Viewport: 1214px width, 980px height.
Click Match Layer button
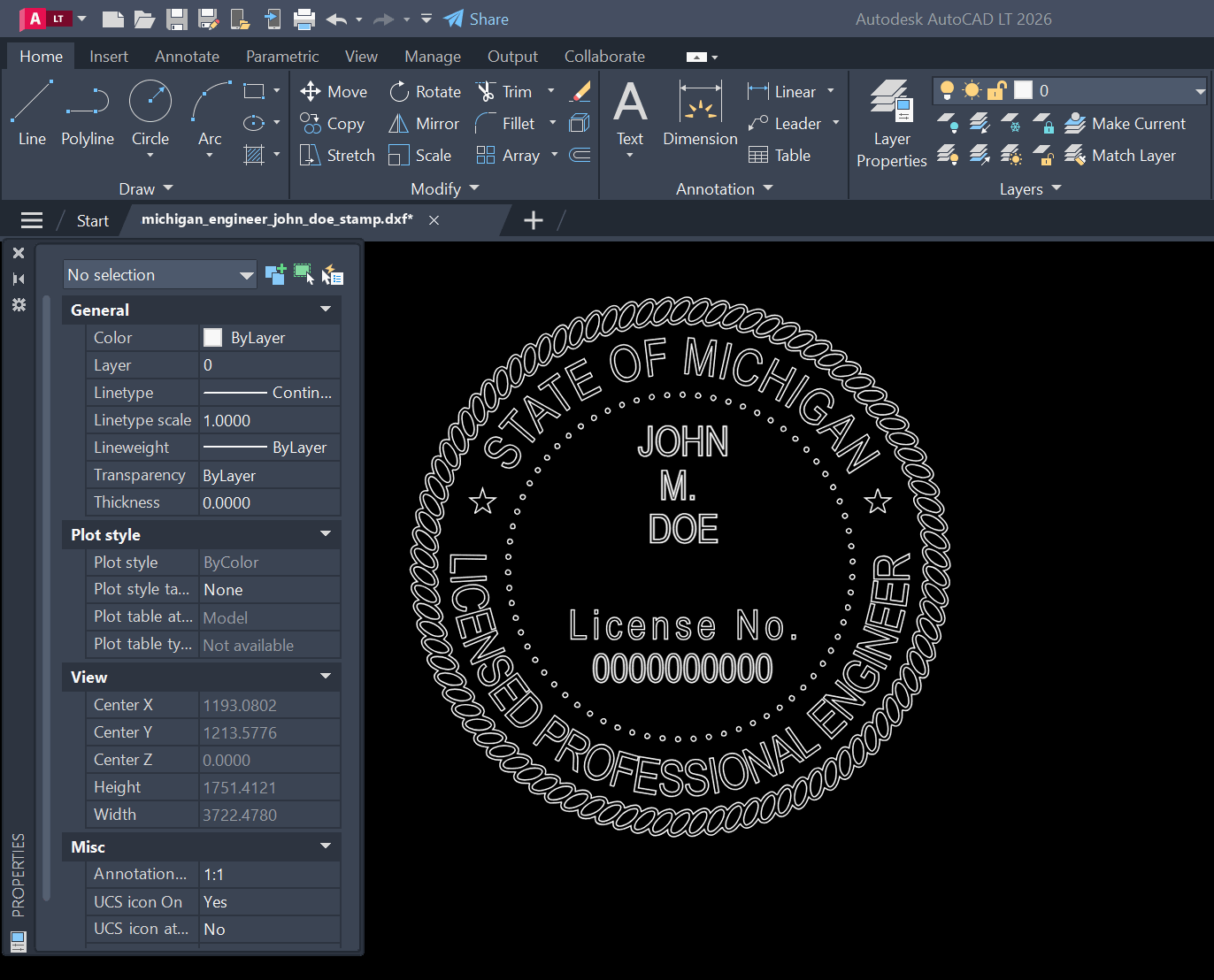click(x=1120, y=155)
